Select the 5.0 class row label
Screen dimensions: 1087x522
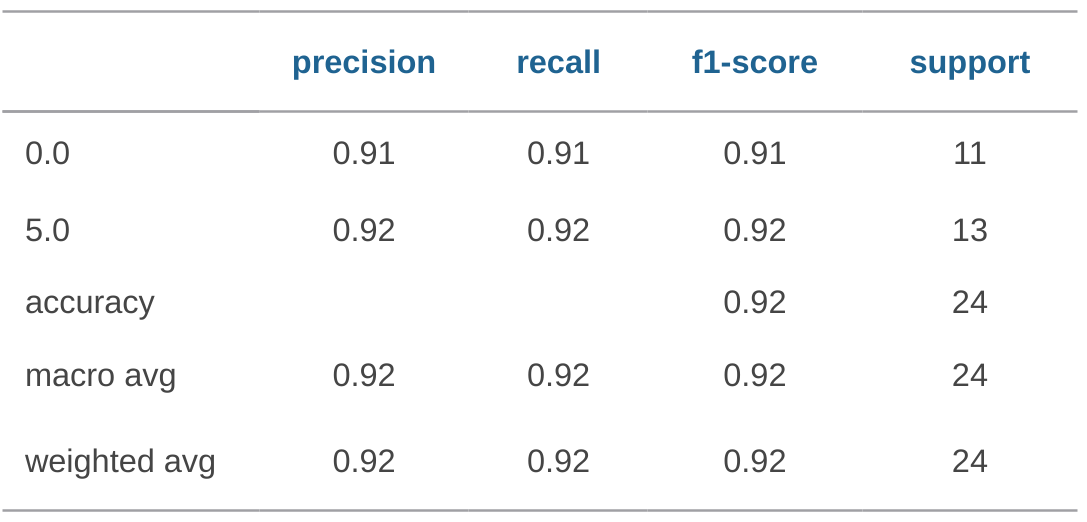click(47, 230)
